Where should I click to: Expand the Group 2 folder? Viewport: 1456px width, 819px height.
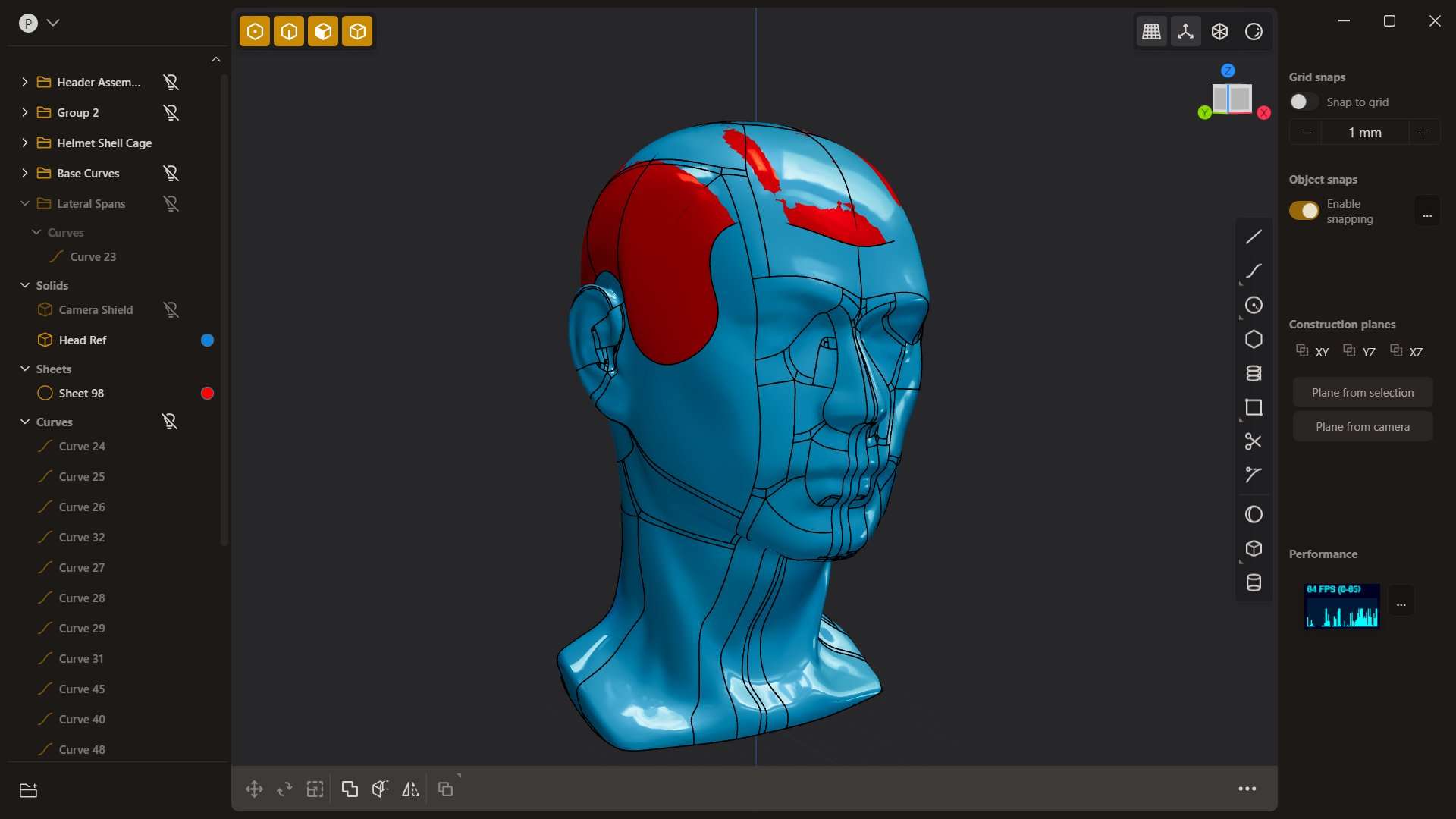pyautogui.click(x=24, y=112)
